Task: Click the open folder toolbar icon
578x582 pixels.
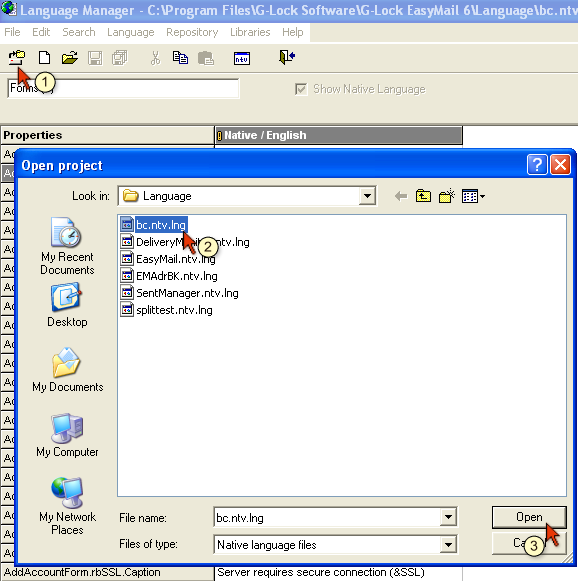Action: pyautogui.click(x=70, y=58)
